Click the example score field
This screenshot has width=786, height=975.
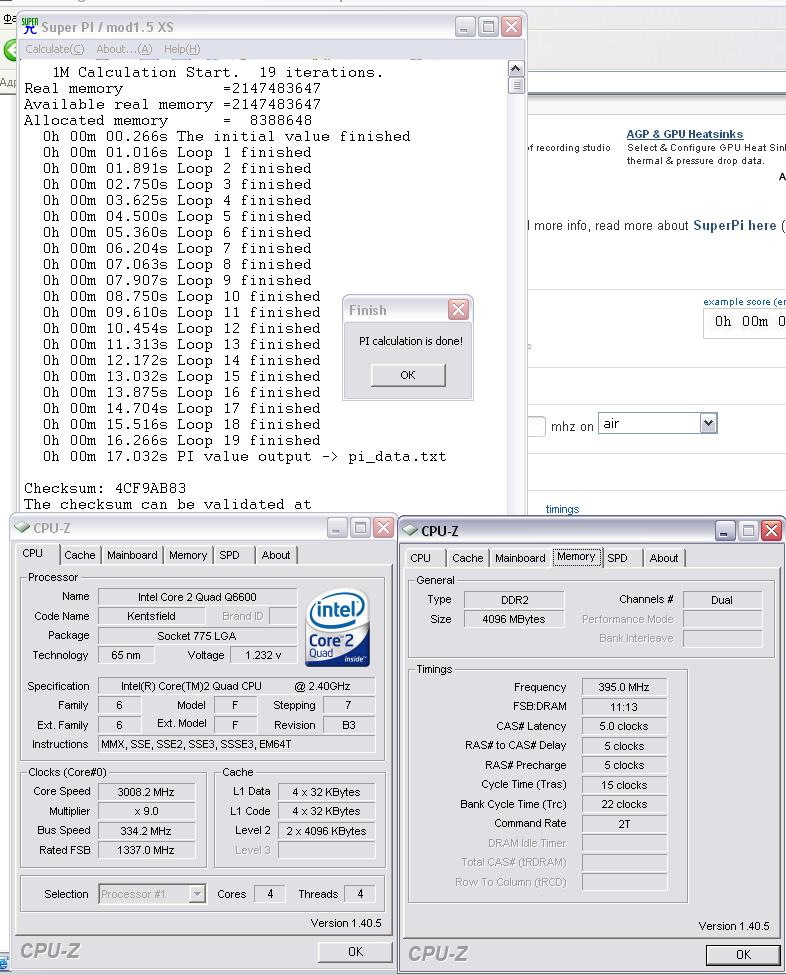(745, 323)
